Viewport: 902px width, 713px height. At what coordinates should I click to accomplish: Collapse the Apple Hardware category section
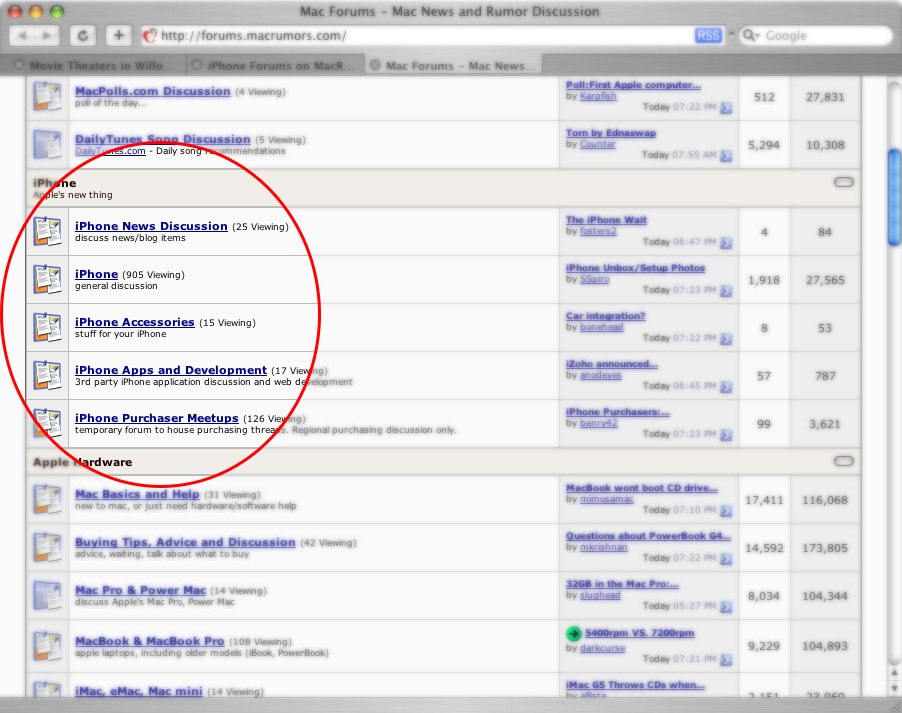(843, 461)
